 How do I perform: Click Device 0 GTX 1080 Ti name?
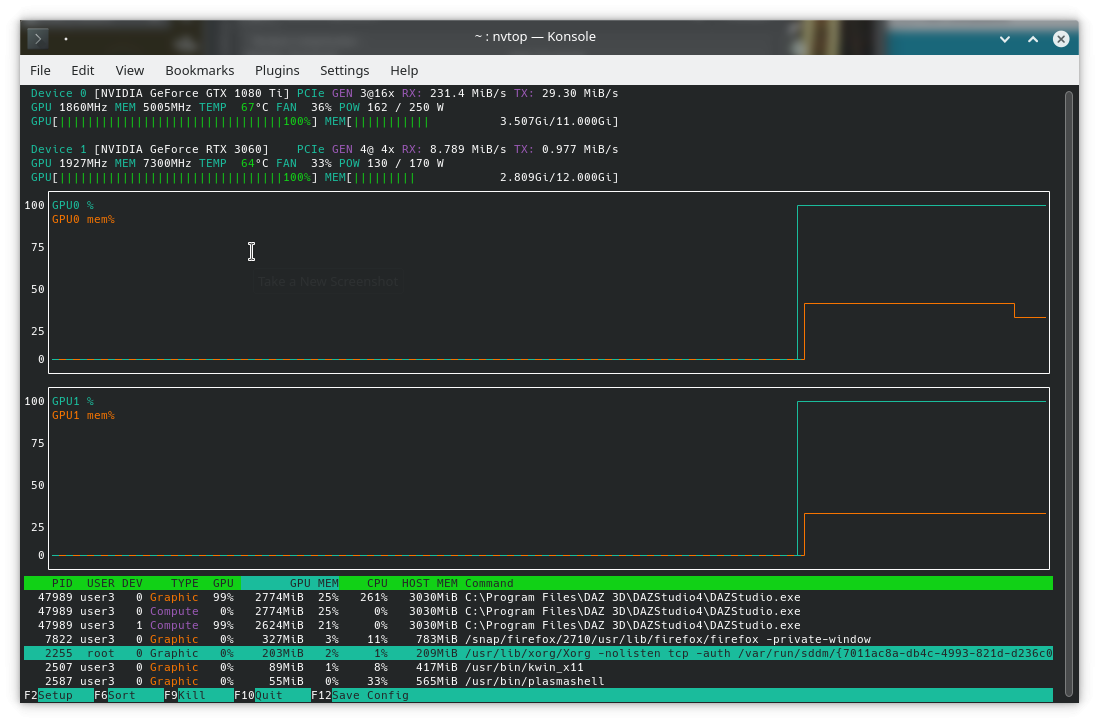[x=191, y=93]
